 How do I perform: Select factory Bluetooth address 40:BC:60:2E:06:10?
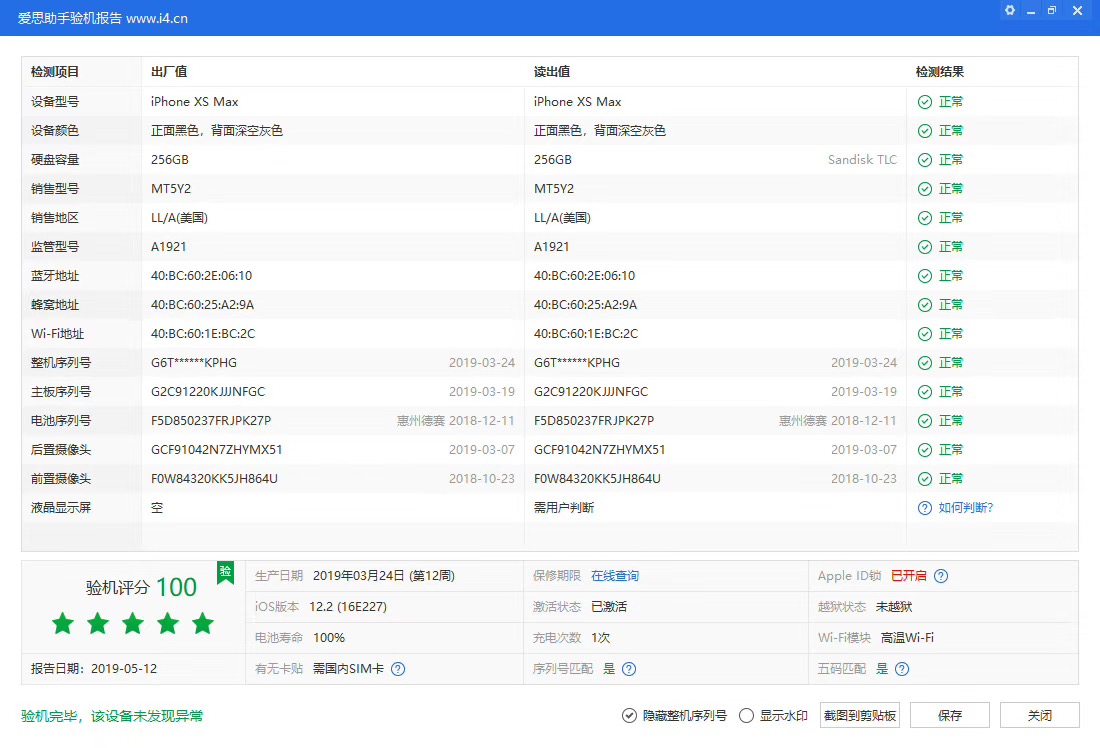[x=201, y=276]
